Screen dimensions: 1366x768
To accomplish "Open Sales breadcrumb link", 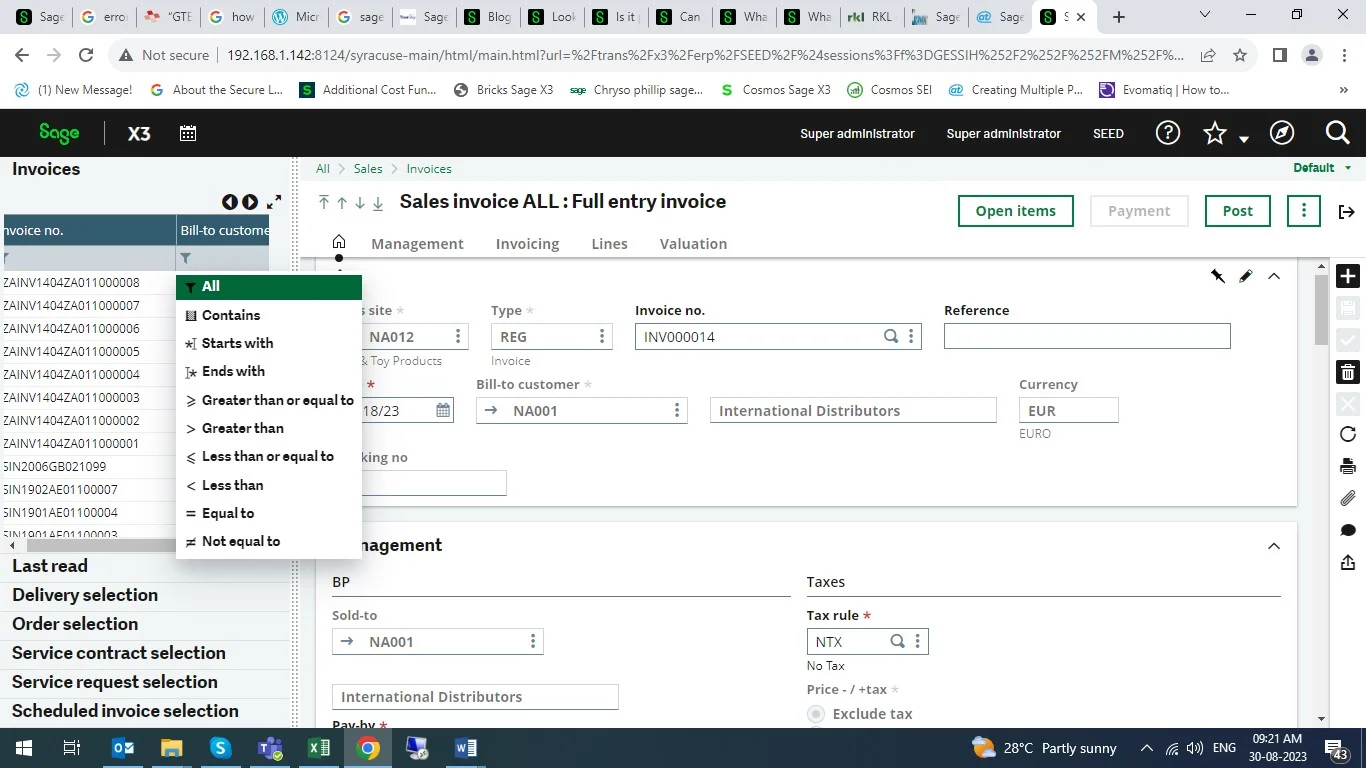I will click(368, 169).
